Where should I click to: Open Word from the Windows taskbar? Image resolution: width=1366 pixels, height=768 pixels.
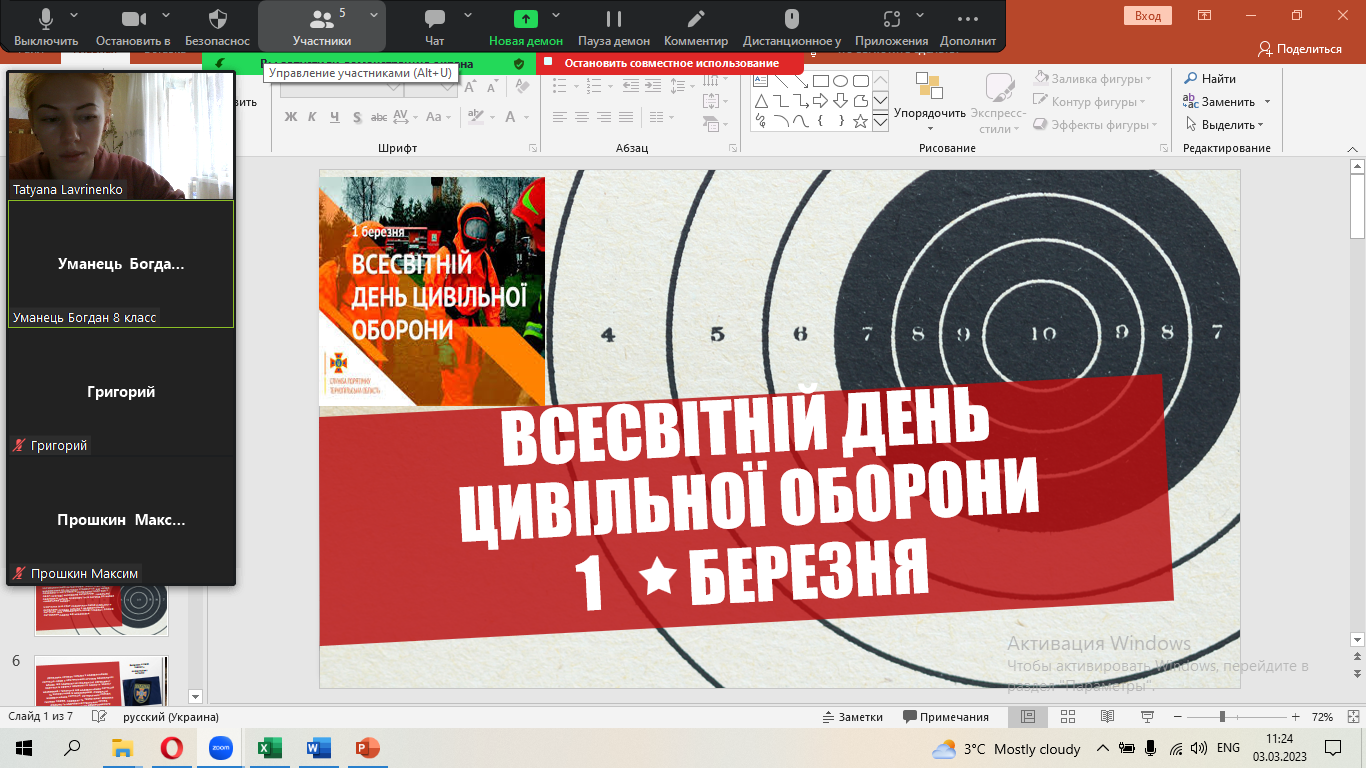[x=319, y=747]
